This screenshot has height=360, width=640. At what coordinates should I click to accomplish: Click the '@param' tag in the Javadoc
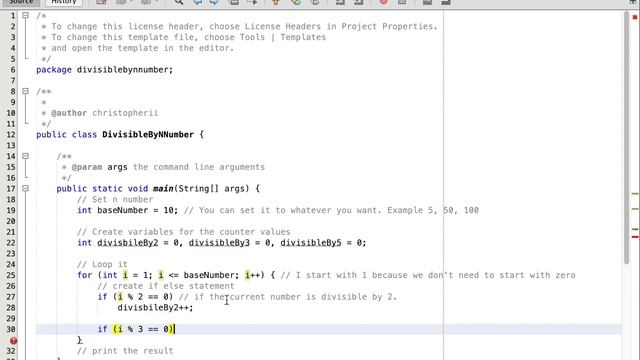pos(87,167)
